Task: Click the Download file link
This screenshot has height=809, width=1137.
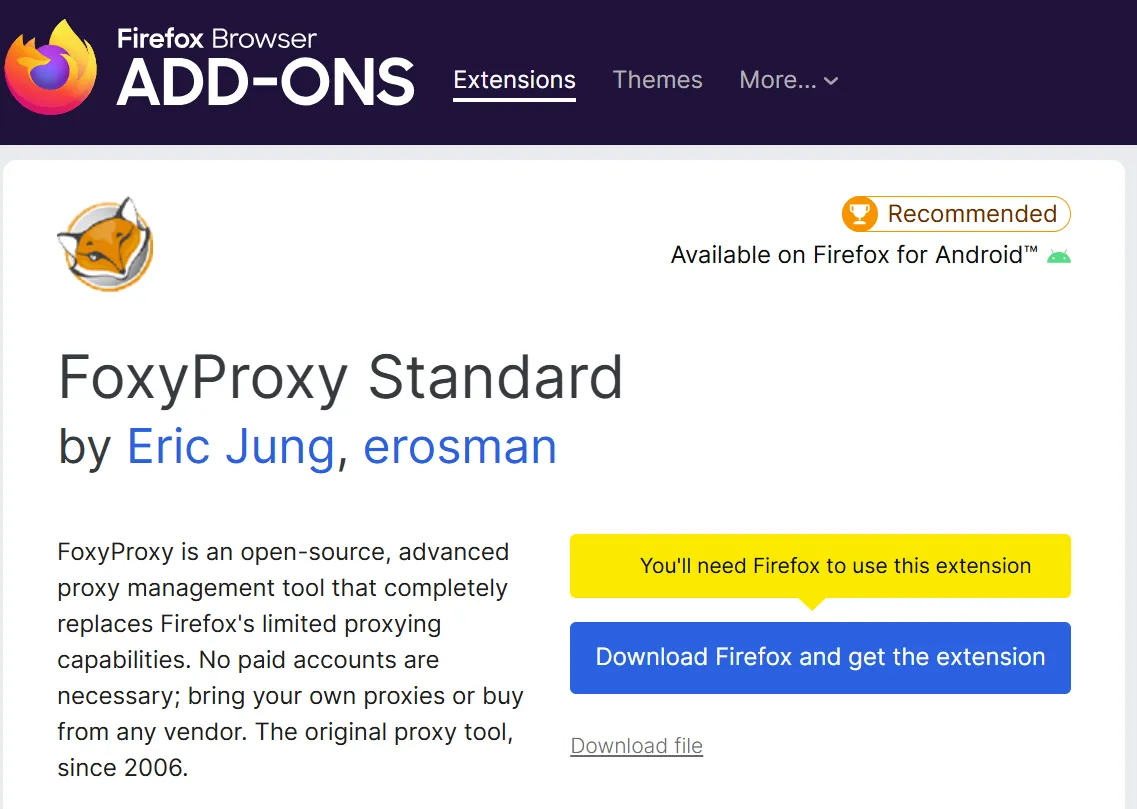Action: (x=637, y=745)
